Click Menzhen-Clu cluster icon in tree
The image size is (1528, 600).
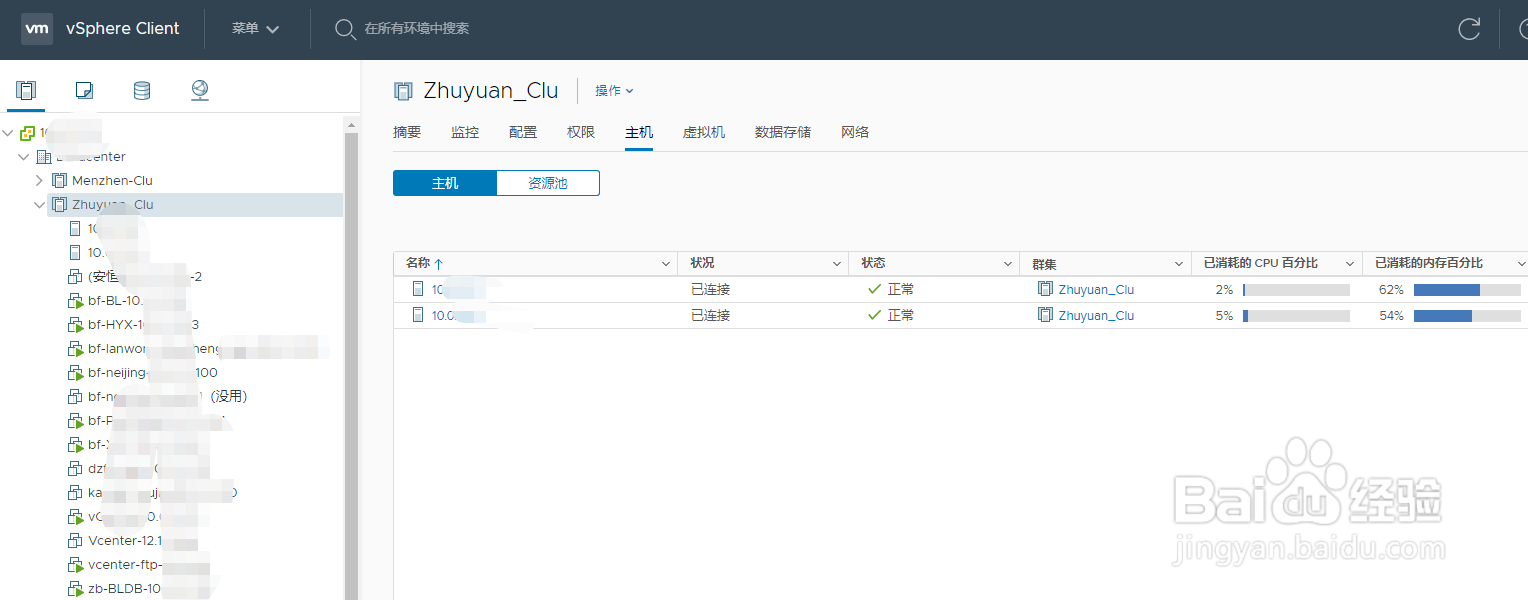(x=60, y=181)
